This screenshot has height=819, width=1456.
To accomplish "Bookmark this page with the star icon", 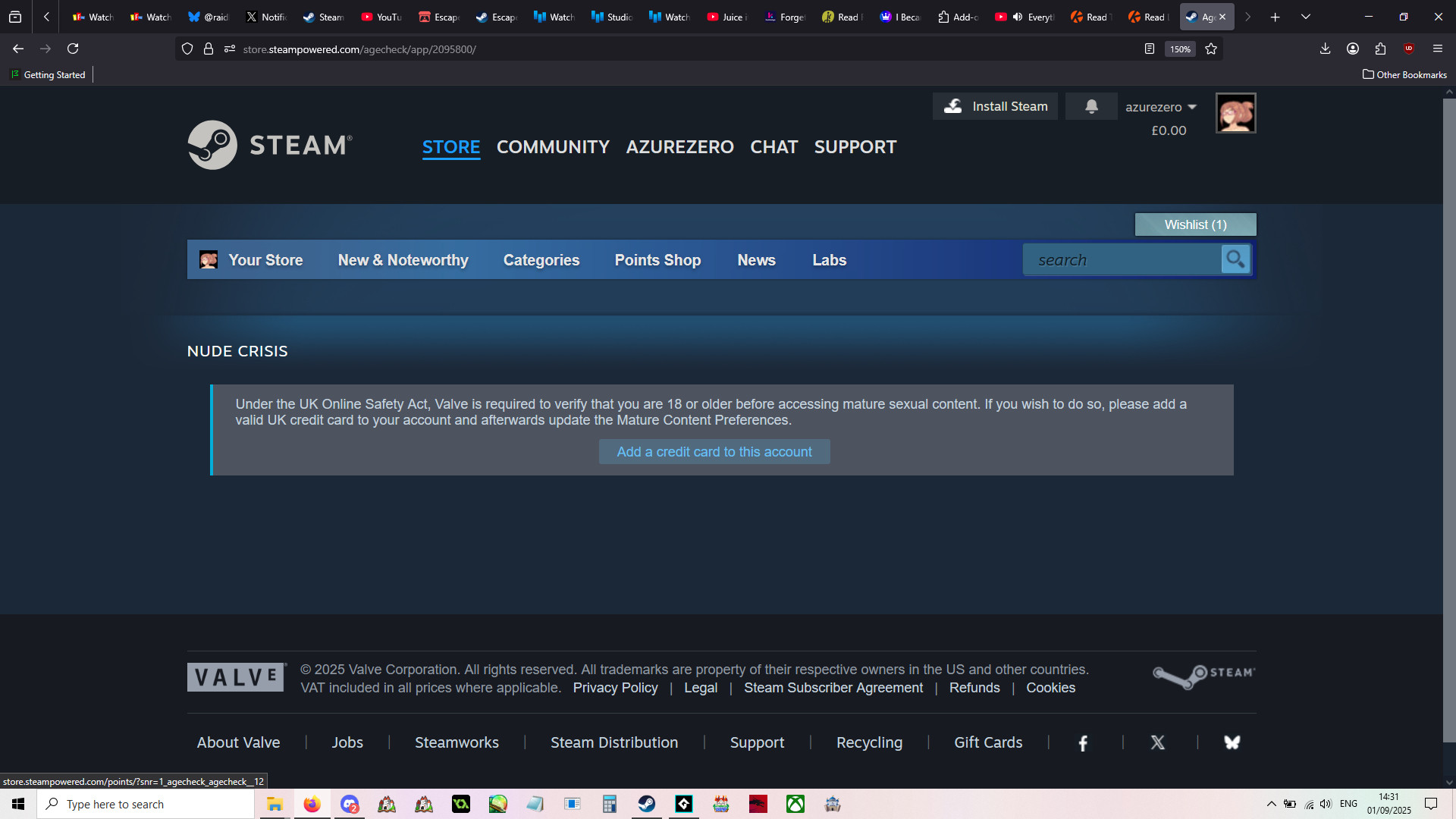I will pyautogui.click(x=1211, y=49).
